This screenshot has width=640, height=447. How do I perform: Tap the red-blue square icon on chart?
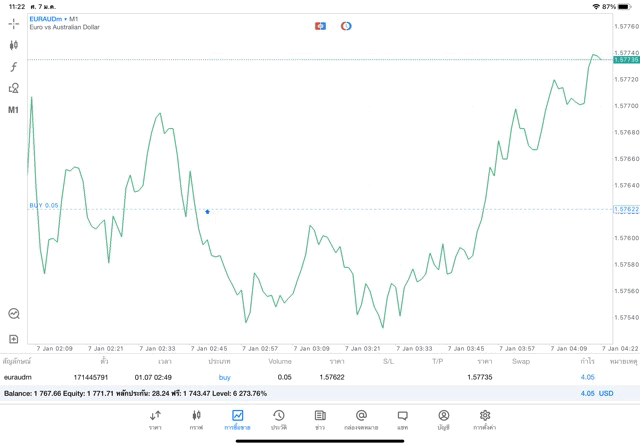point(320,26)
